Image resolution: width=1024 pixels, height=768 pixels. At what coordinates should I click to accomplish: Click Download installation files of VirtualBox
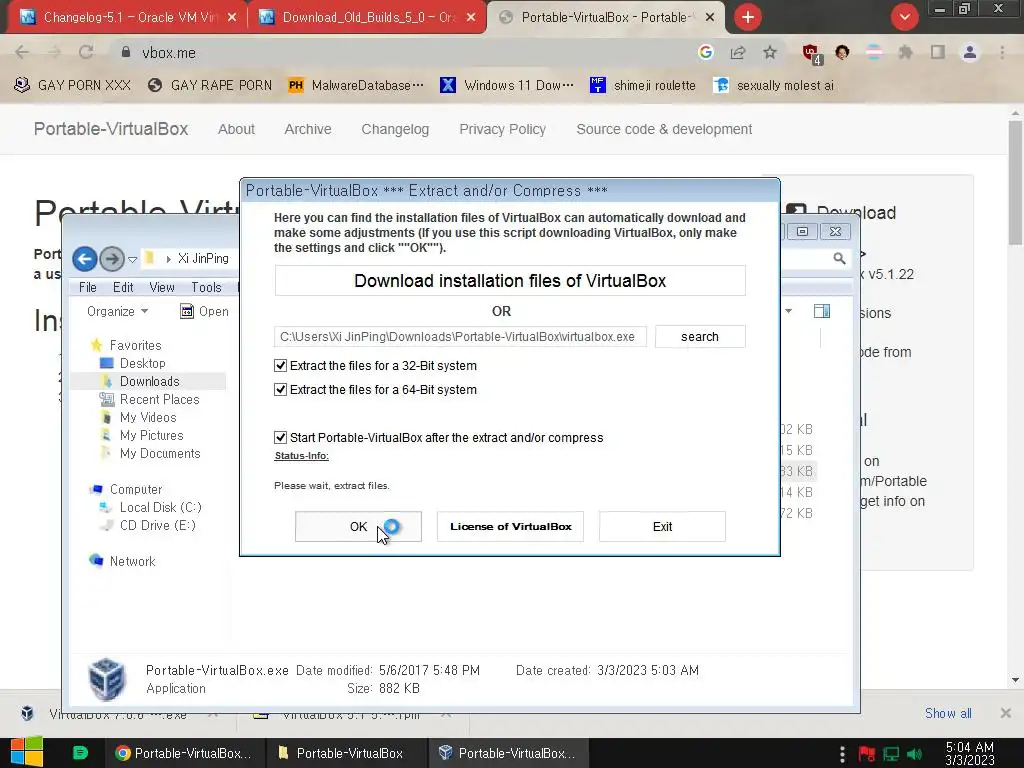[x=510, y=281]
